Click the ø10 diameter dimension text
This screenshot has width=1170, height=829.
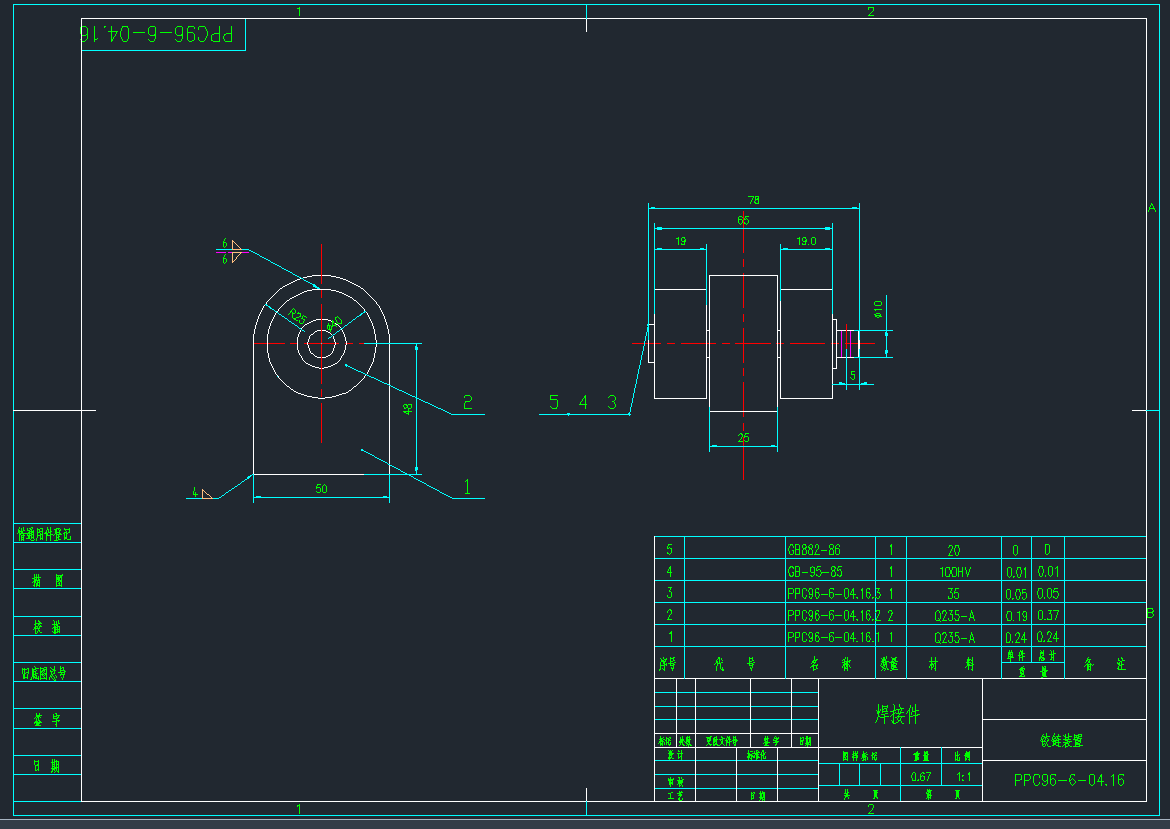[878, 308]
